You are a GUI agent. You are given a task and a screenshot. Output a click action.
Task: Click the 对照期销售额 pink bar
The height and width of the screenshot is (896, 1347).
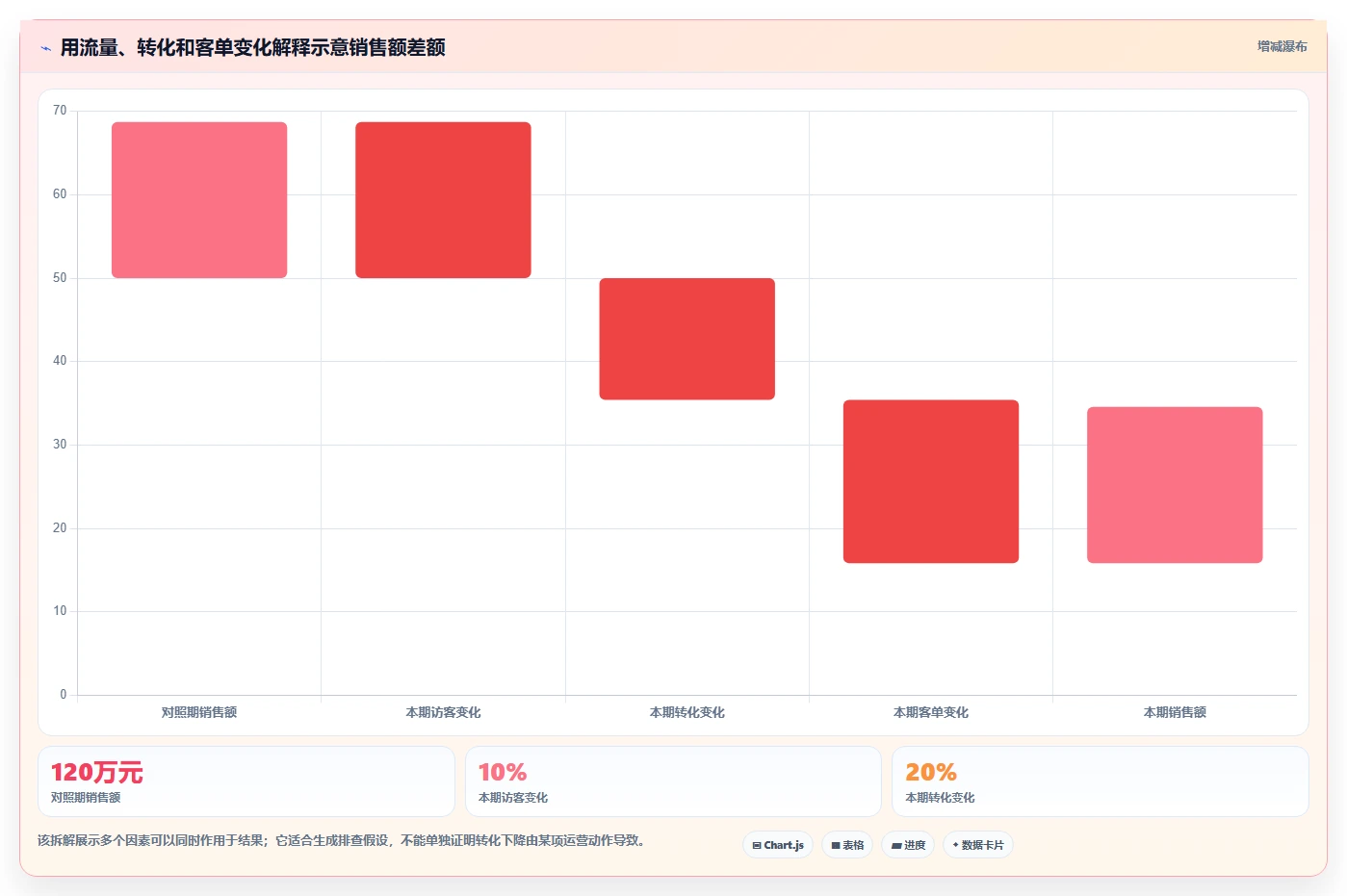point(199,200)
